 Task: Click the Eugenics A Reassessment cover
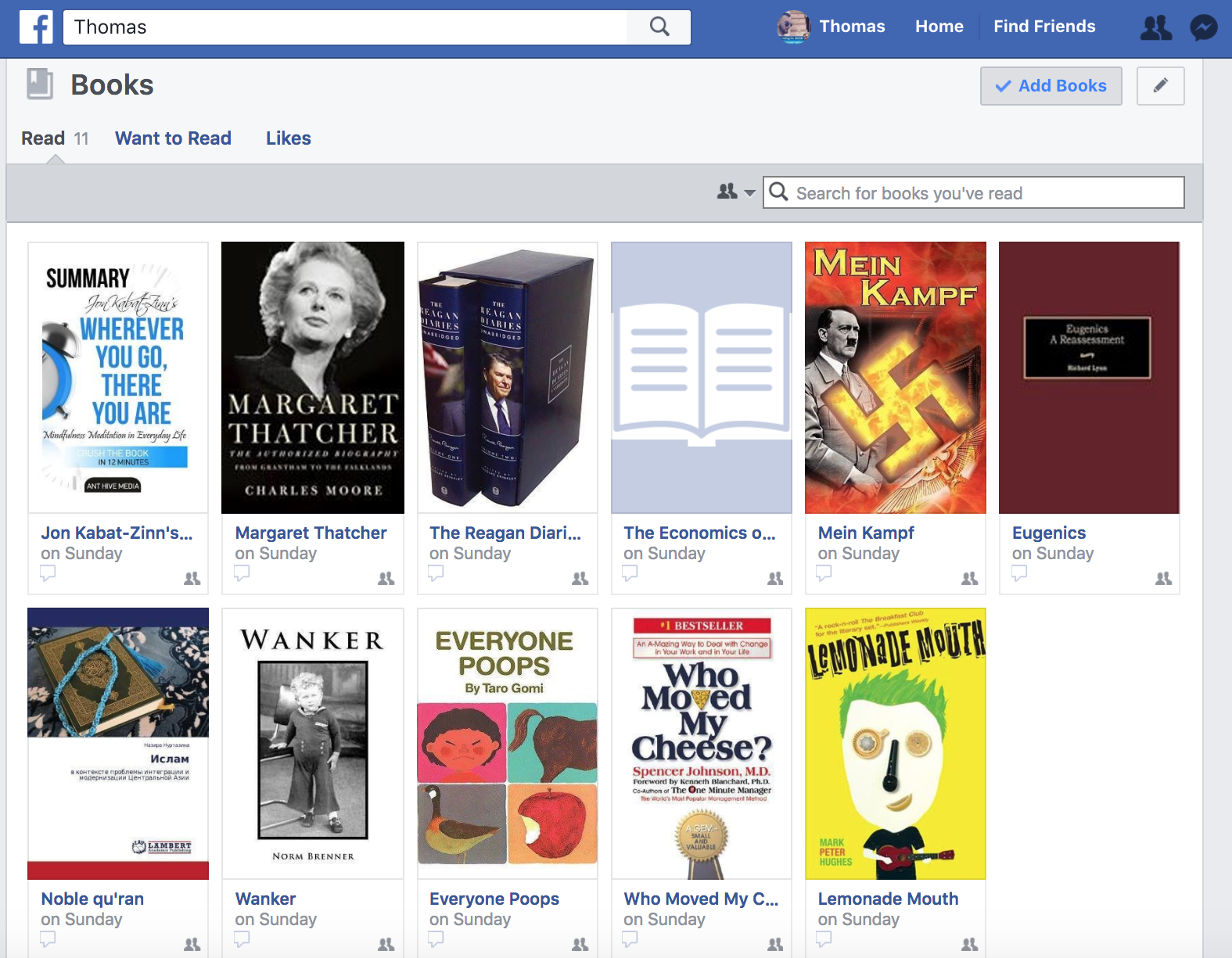pos(1090,378)
